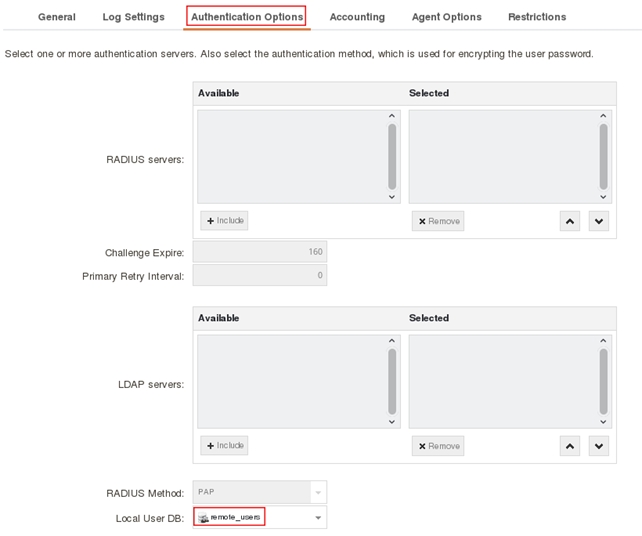Remove selected LDAP server

(x=437, y=446)
